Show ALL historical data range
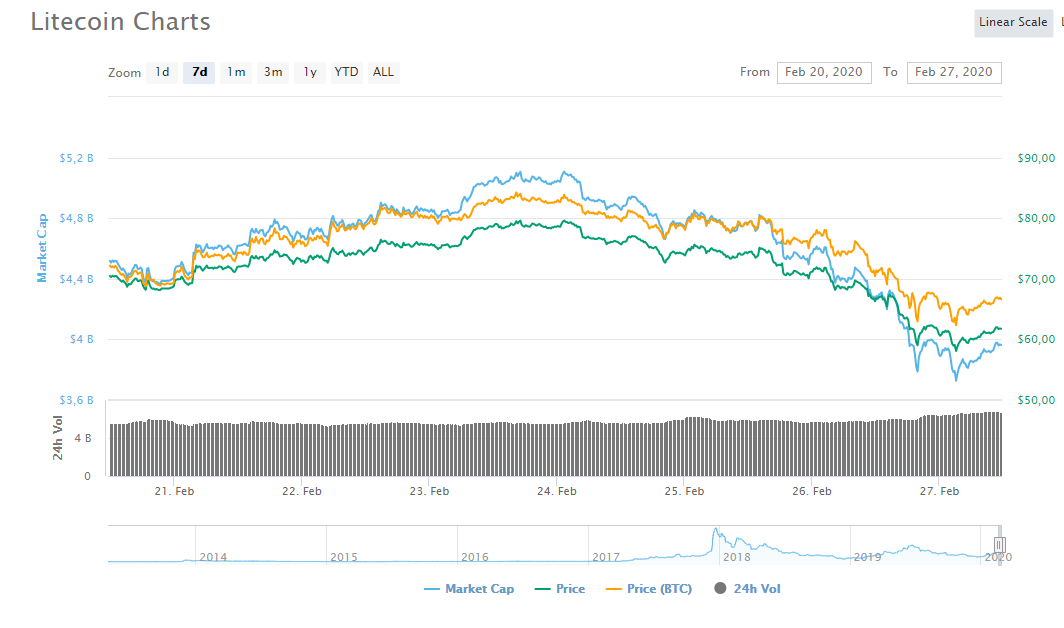 (x=383, y=72)
